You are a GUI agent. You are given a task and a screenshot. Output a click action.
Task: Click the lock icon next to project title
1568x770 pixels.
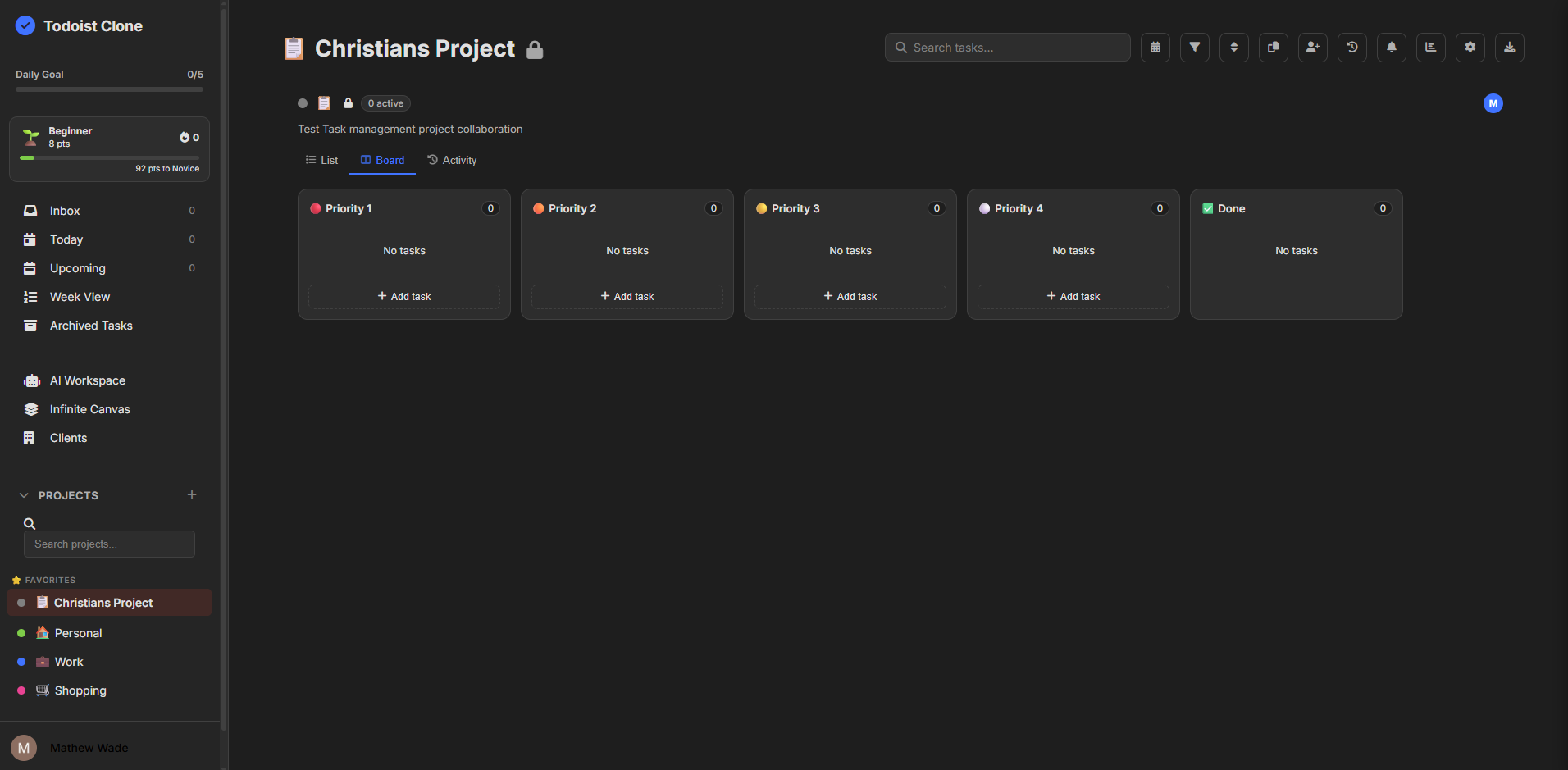(536, 49)
